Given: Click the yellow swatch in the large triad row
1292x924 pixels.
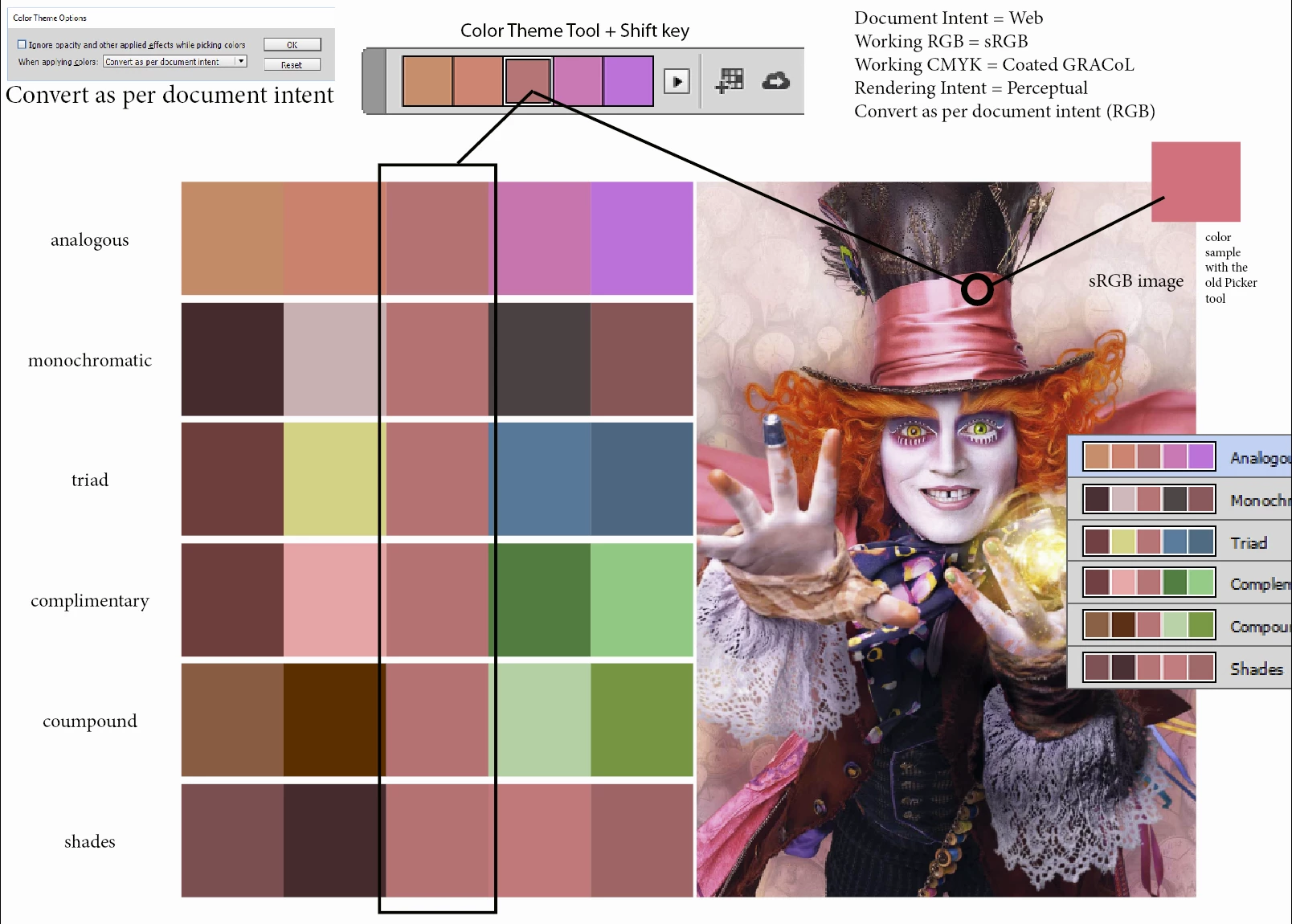Looking at the screenshot, I should (334, 479).
